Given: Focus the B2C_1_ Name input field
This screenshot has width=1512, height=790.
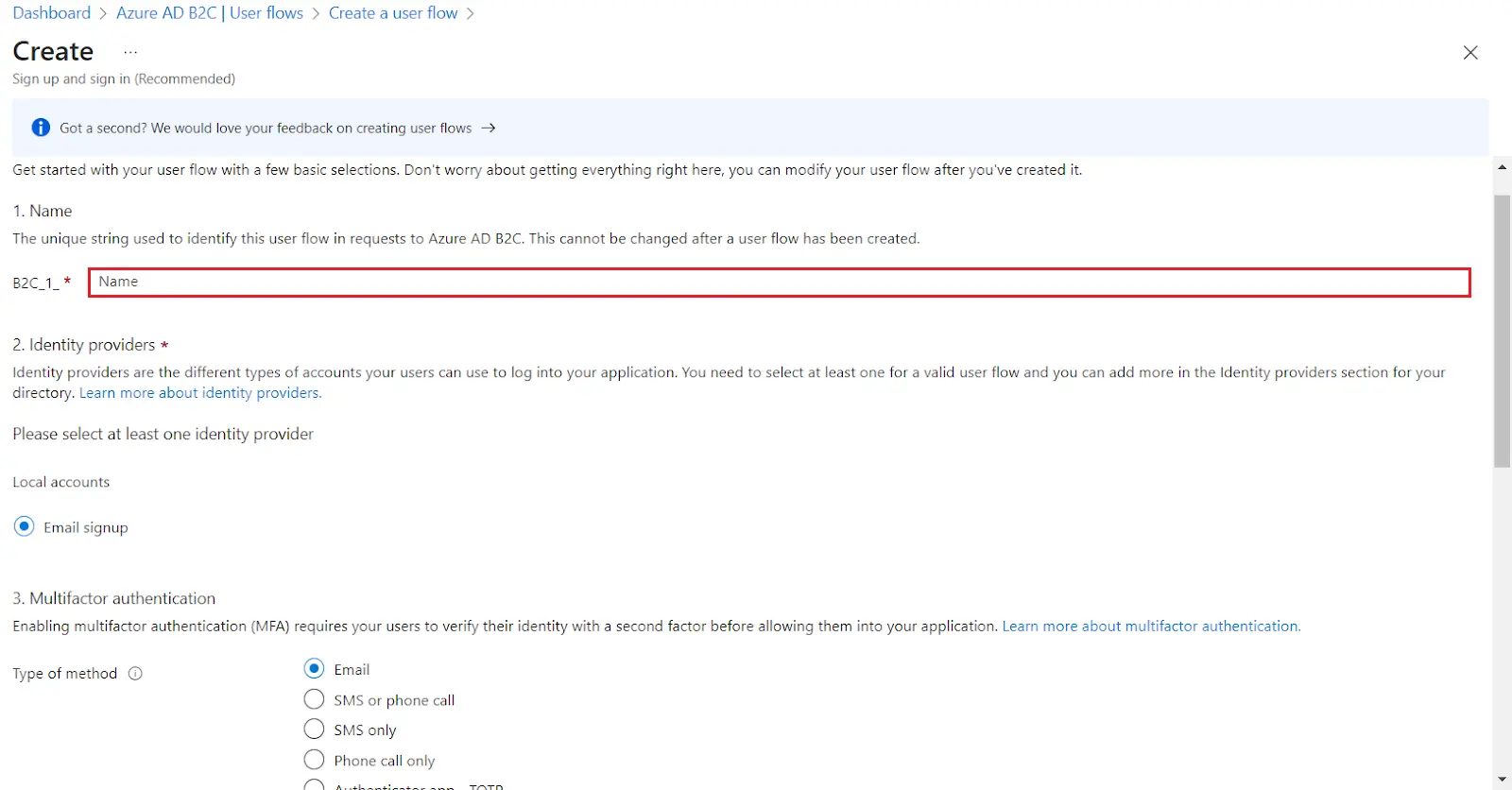Looking at the screenshot, I should (x=780, y=283).
